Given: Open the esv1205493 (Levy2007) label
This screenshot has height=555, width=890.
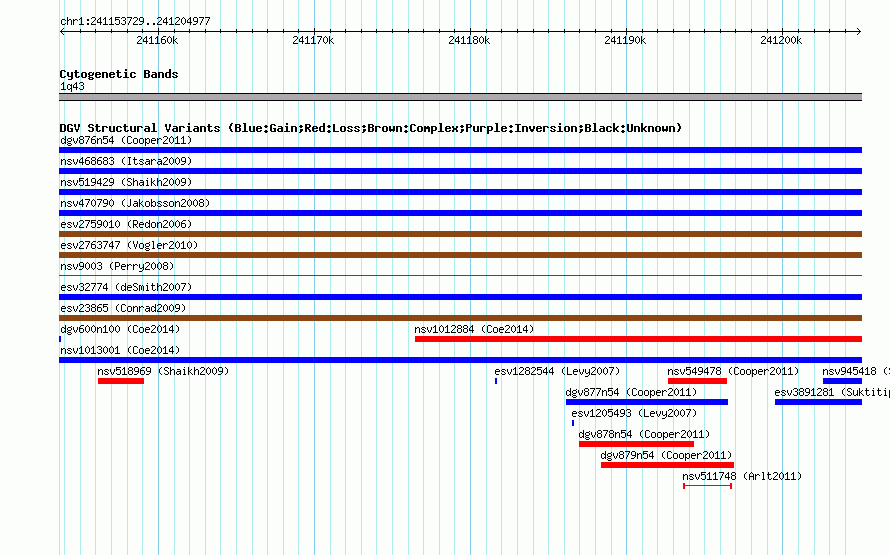Looking at the screenshot, I should pos(634,413).
